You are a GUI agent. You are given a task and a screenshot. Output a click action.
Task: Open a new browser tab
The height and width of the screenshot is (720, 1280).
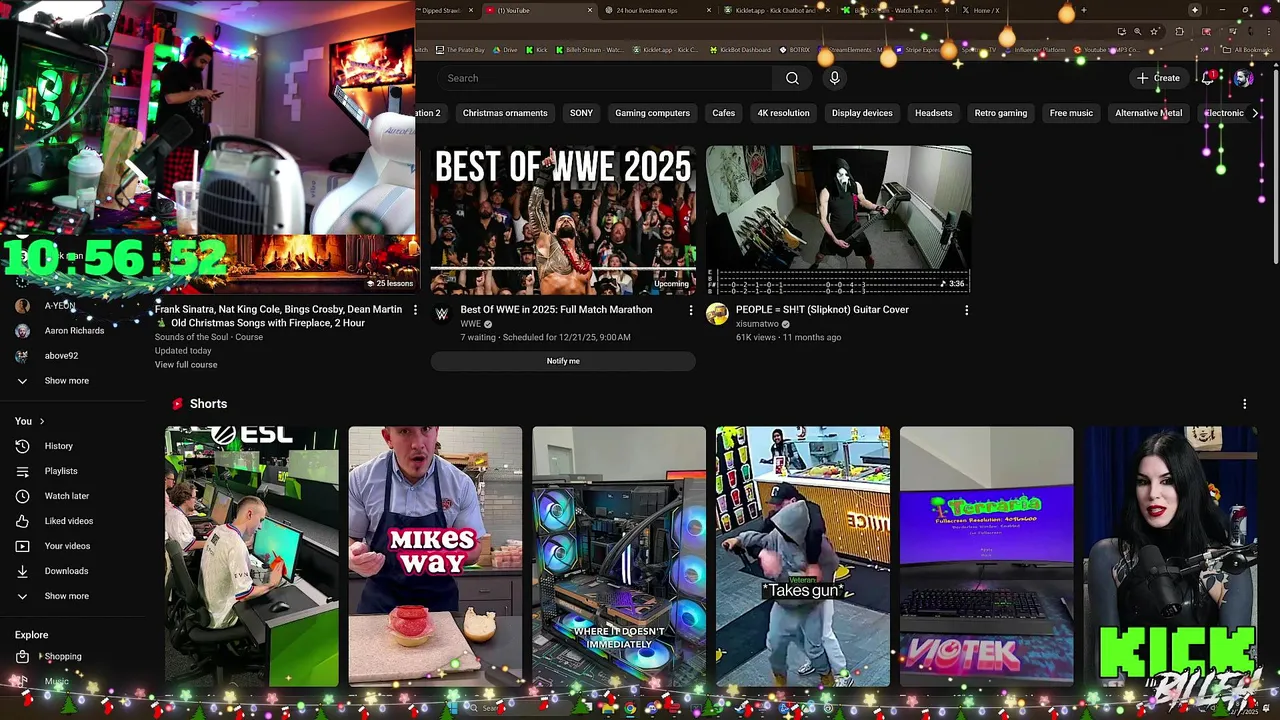pyautogui.click(x=1083, y=10)
